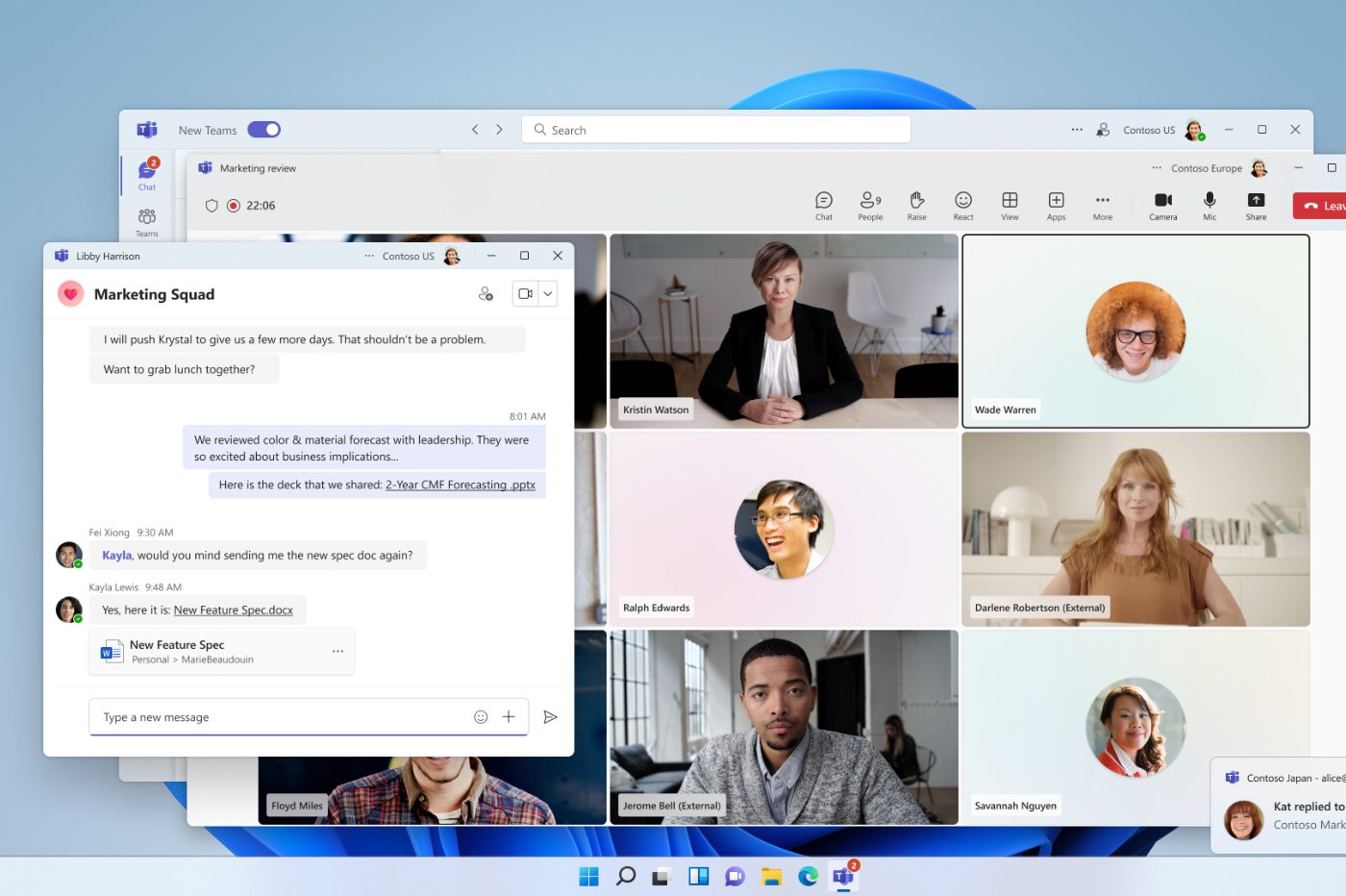Open React emoji menu in meeting
1346x896 pixels.
click(963, 206)
